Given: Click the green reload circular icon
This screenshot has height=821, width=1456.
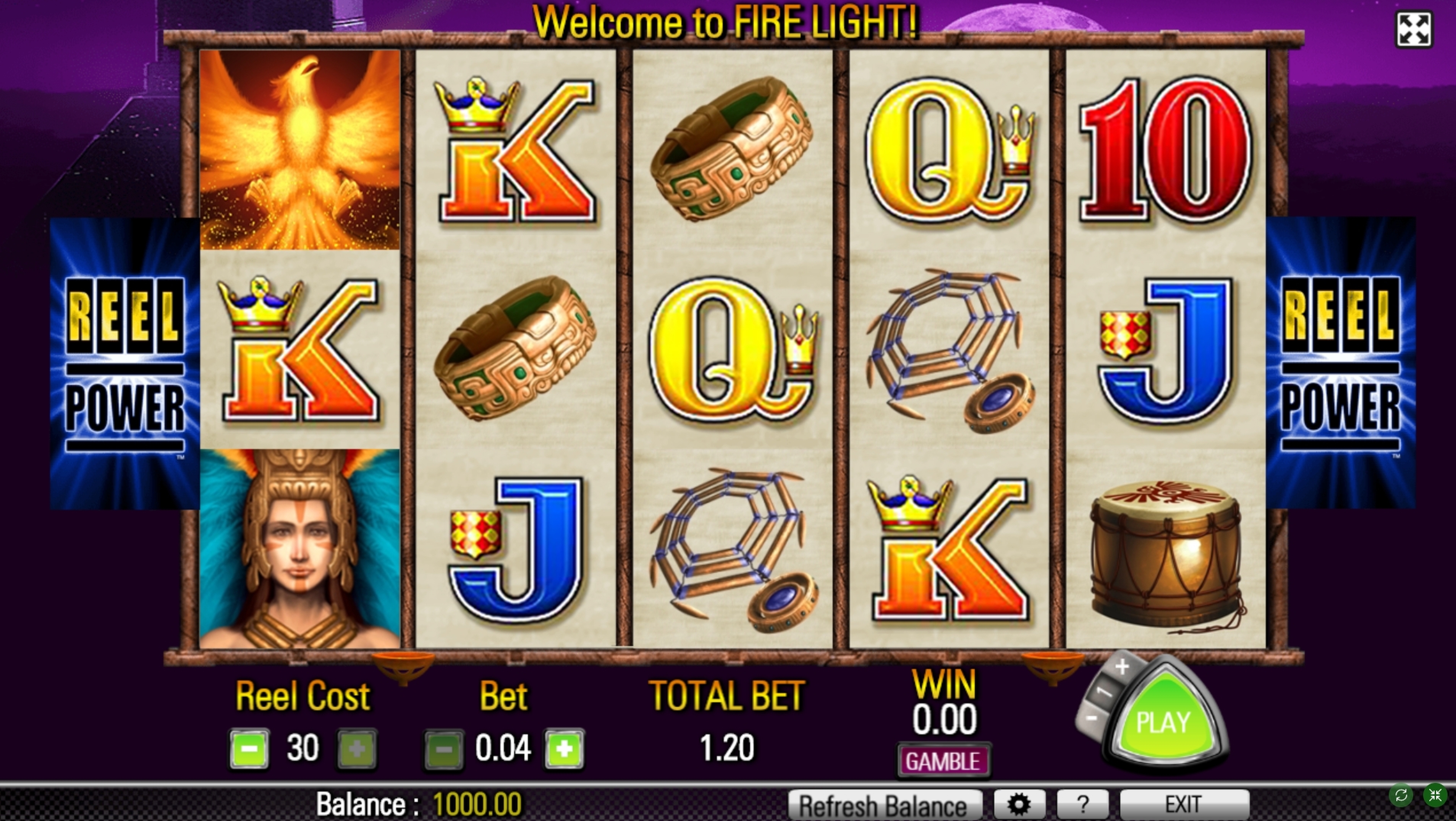Looking at the screenshot, I should pos(1401,795).
